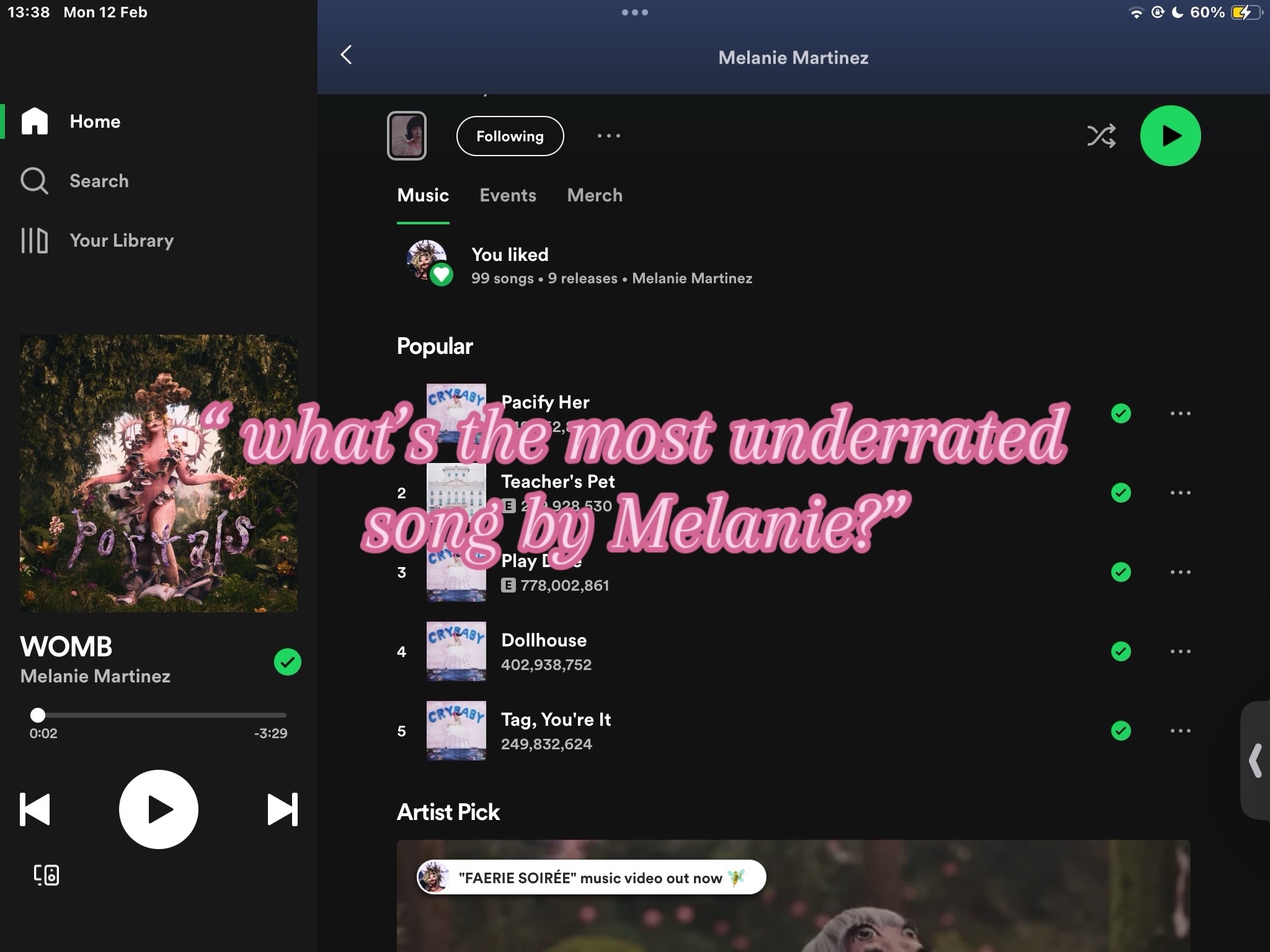
Task: Open Your Library in the sidebar
Action: pos(97,240)
